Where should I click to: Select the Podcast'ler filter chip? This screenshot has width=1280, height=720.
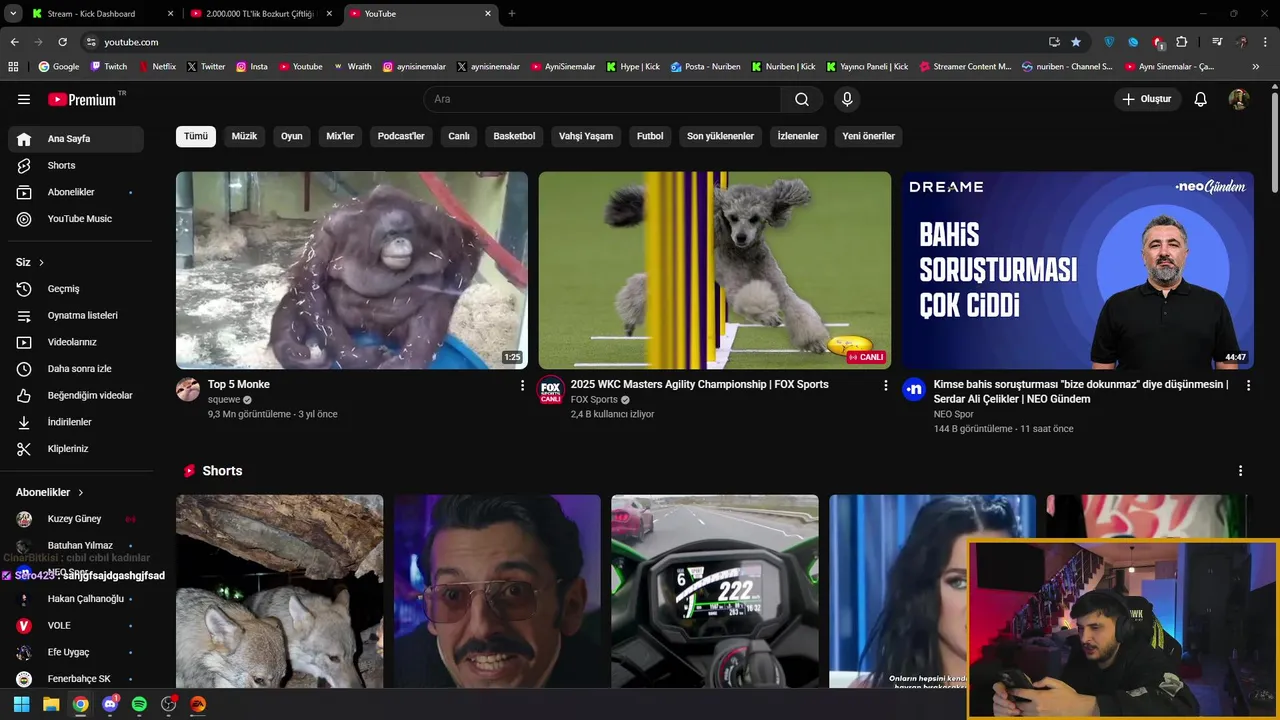(401, 136)
